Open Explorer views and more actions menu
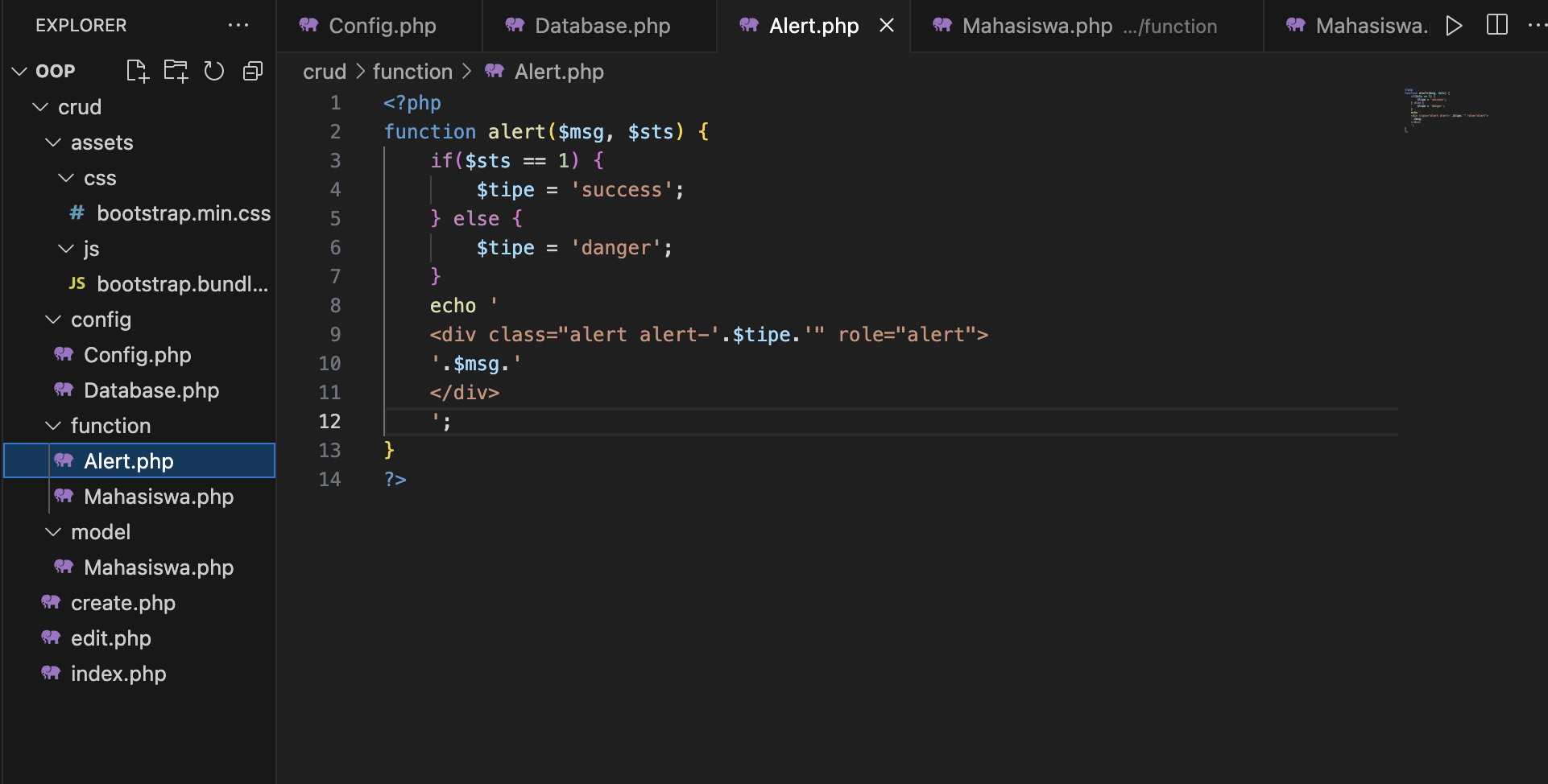1548x784 pixels. (238, 26)
